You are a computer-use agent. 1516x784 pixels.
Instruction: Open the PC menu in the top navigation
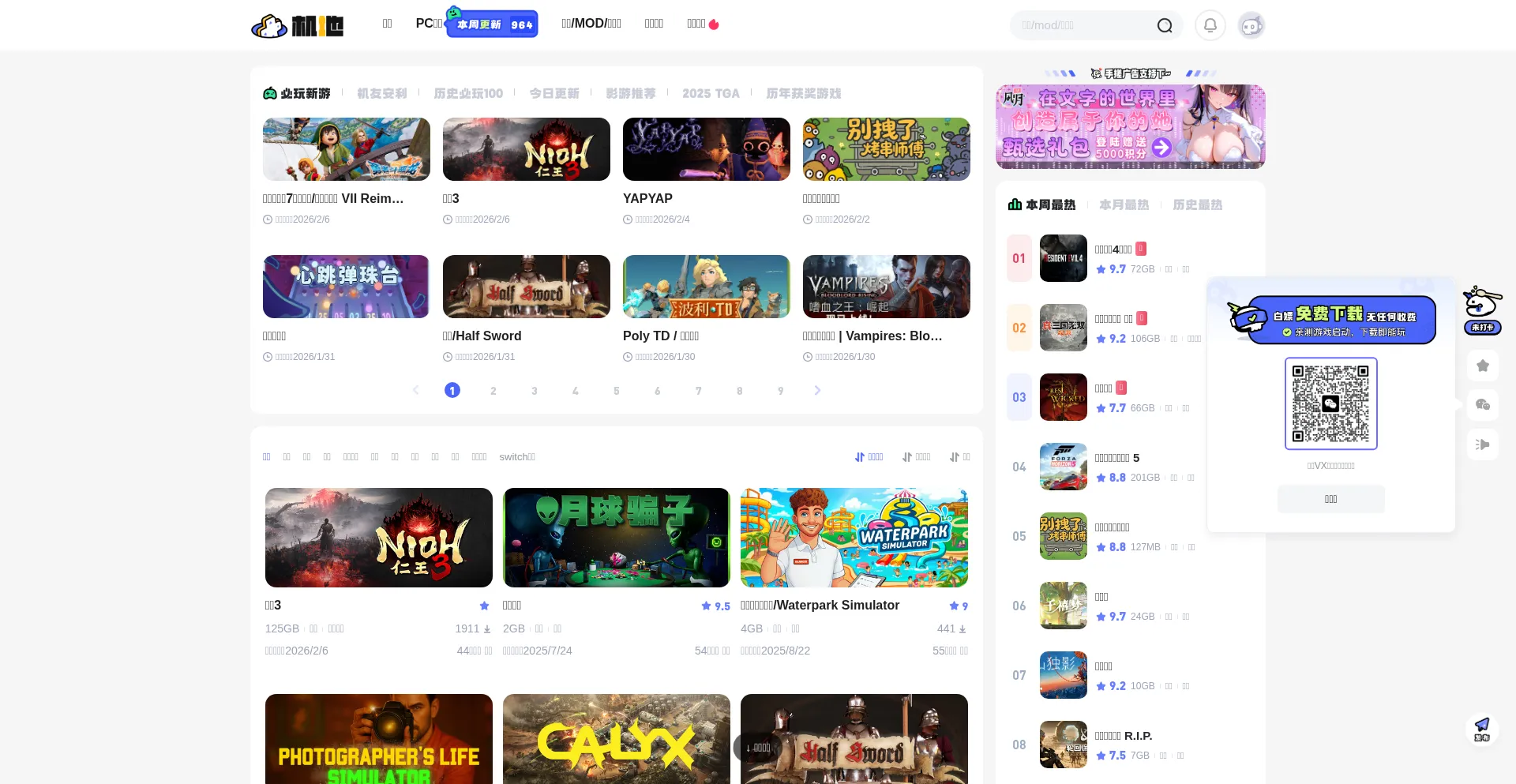[430, 24]
